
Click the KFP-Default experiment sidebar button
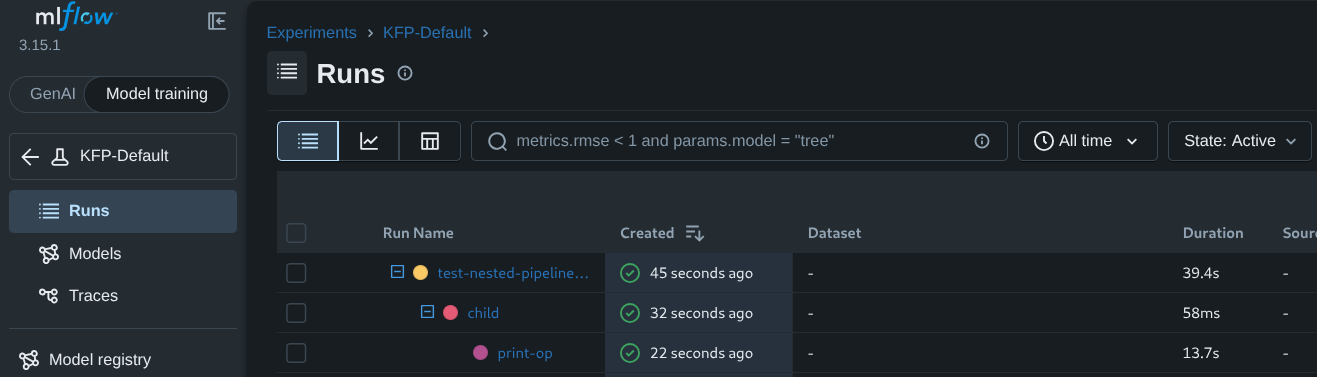click(x=123, y=156)
